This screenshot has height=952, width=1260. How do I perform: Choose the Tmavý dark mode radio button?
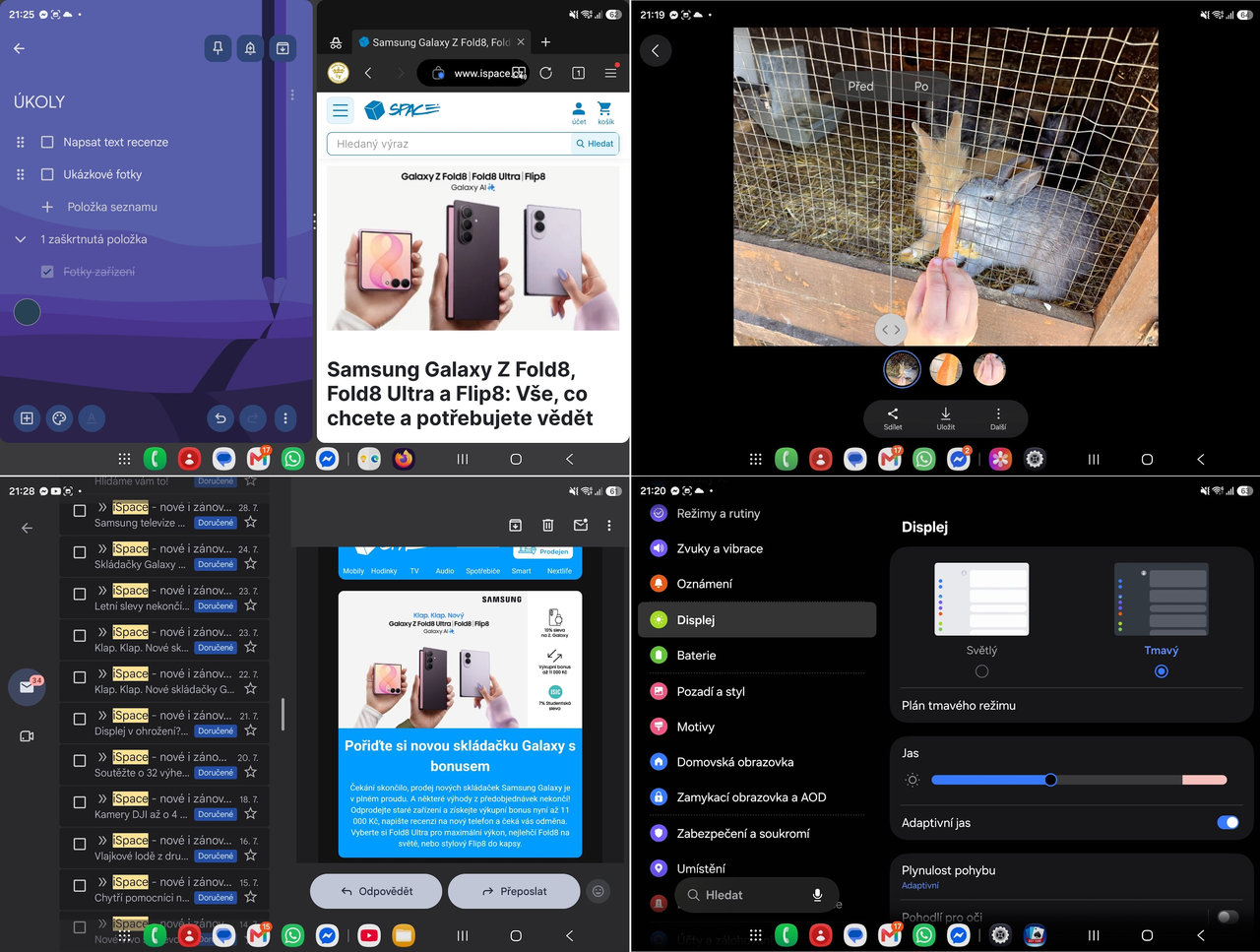pyautogui.click(x=1162, y=671)
